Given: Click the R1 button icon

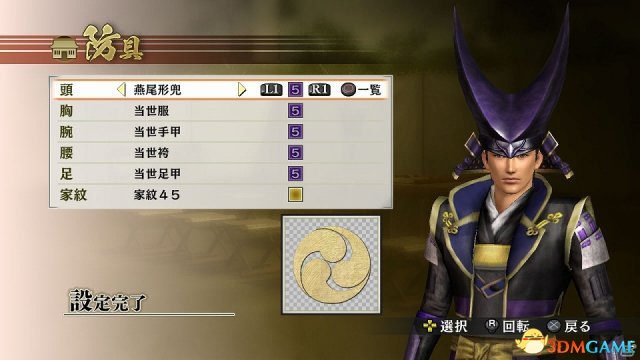Looking at the screenshot, I should coord(319,89).
